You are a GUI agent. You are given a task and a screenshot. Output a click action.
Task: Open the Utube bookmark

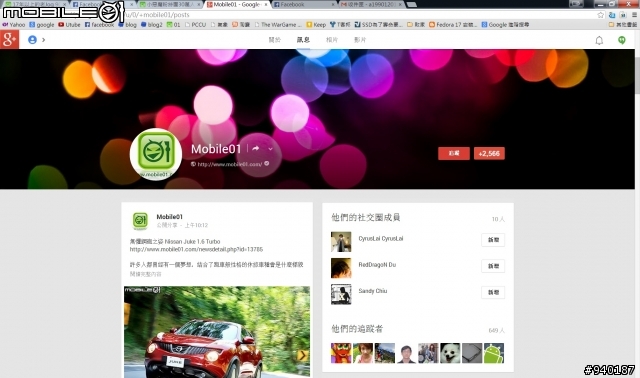point(69,24)
